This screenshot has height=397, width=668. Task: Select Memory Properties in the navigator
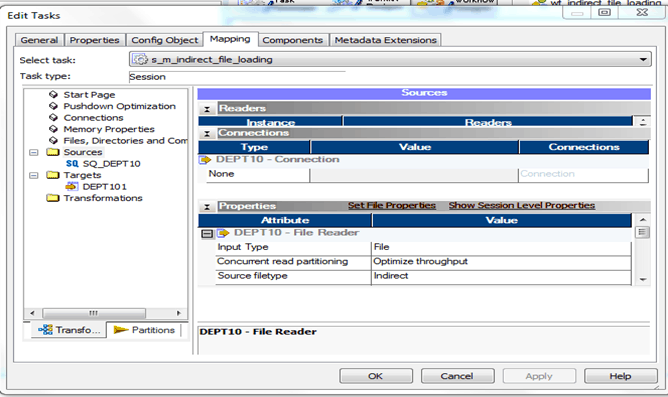point(109,129)
